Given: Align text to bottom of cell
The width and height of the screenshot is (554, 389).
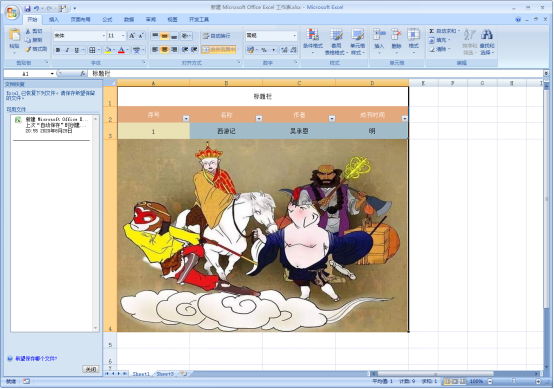Looking at the screenshot, I should [173, 36].
